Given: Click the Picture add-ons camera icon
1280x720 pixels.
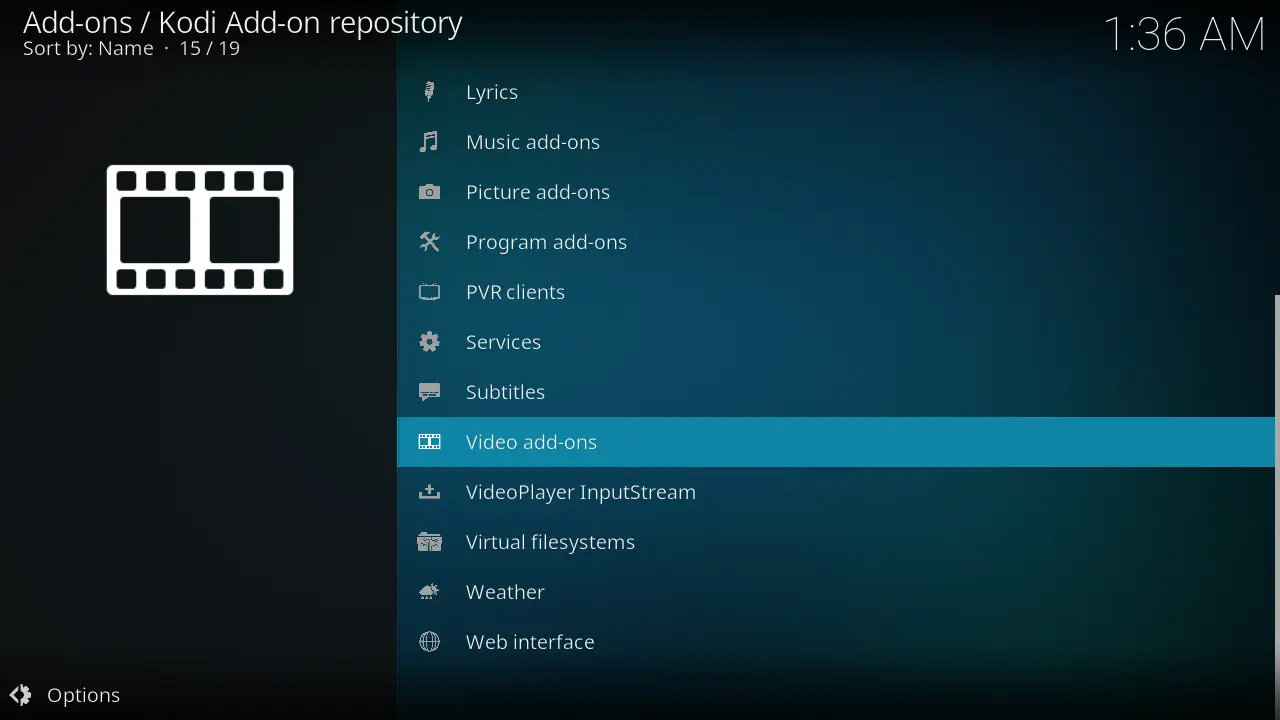Looking at the screenshot, I should tap(430, 192).
